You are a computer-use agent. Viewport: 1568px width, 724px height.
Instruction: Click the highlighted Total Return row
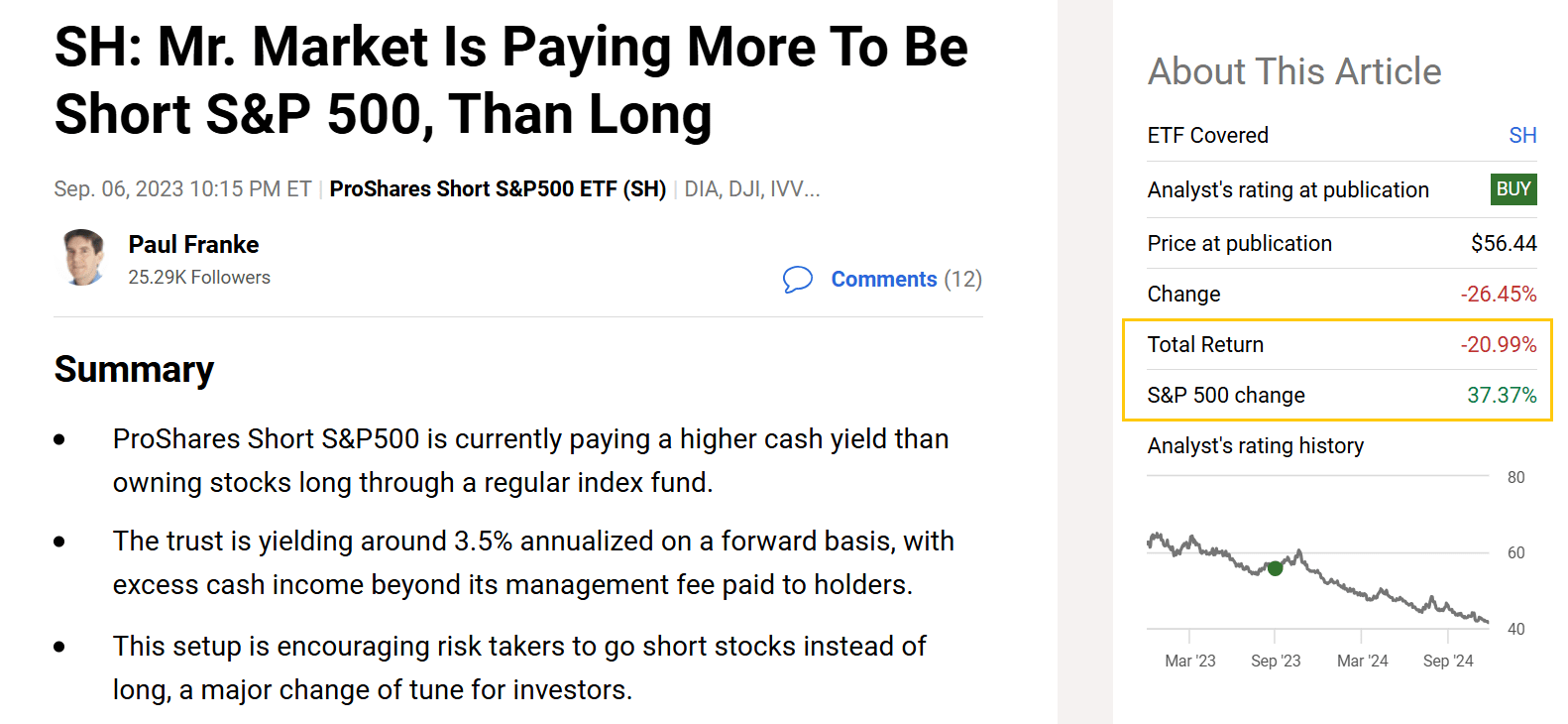[x=1338, y=344]
